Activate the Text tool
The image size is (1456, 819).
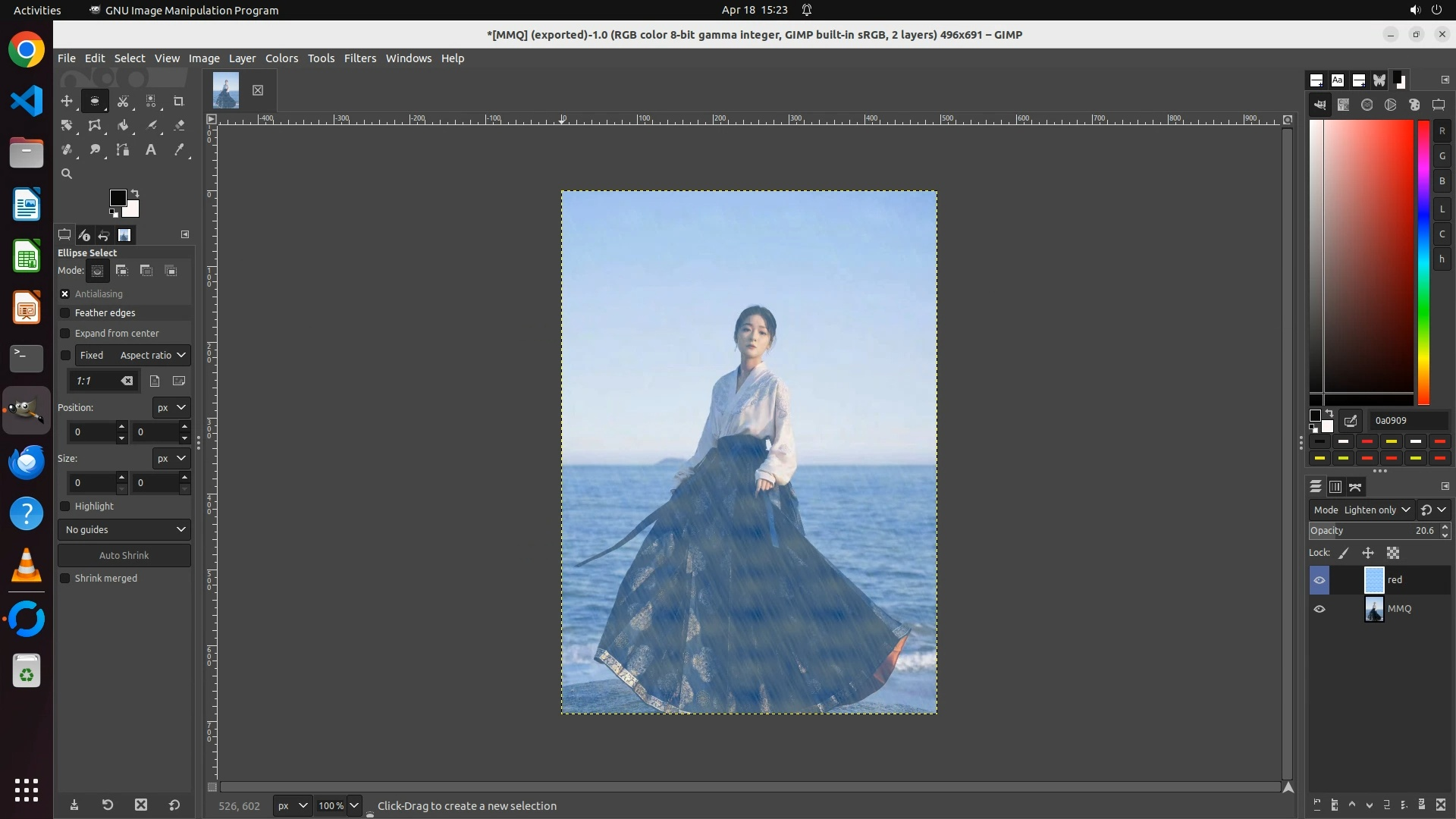point(151,149)
